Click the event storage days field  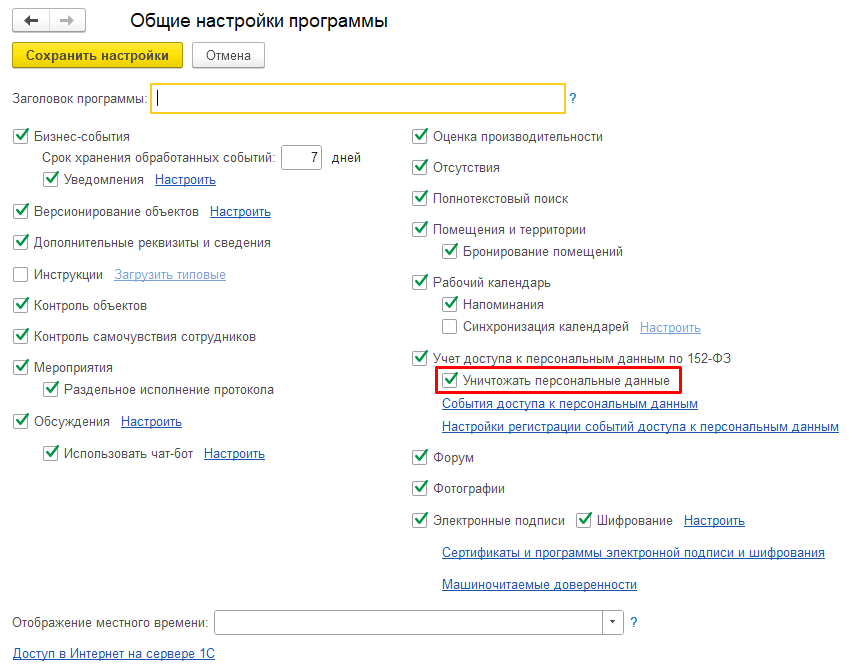[301, 157]
